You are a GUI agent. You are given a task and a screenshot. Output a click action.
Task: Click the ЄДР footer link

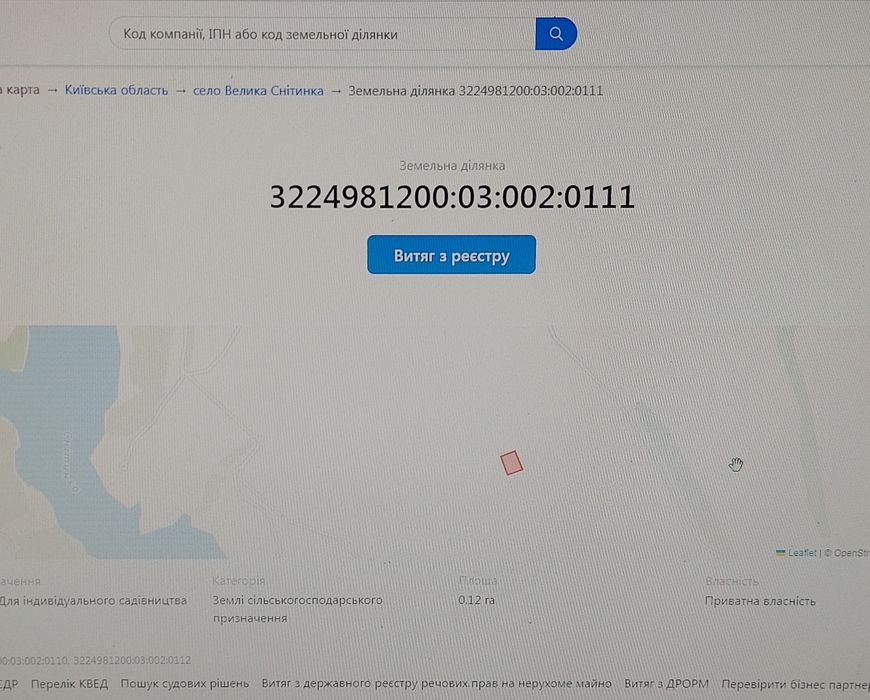[x=9, y=684]
